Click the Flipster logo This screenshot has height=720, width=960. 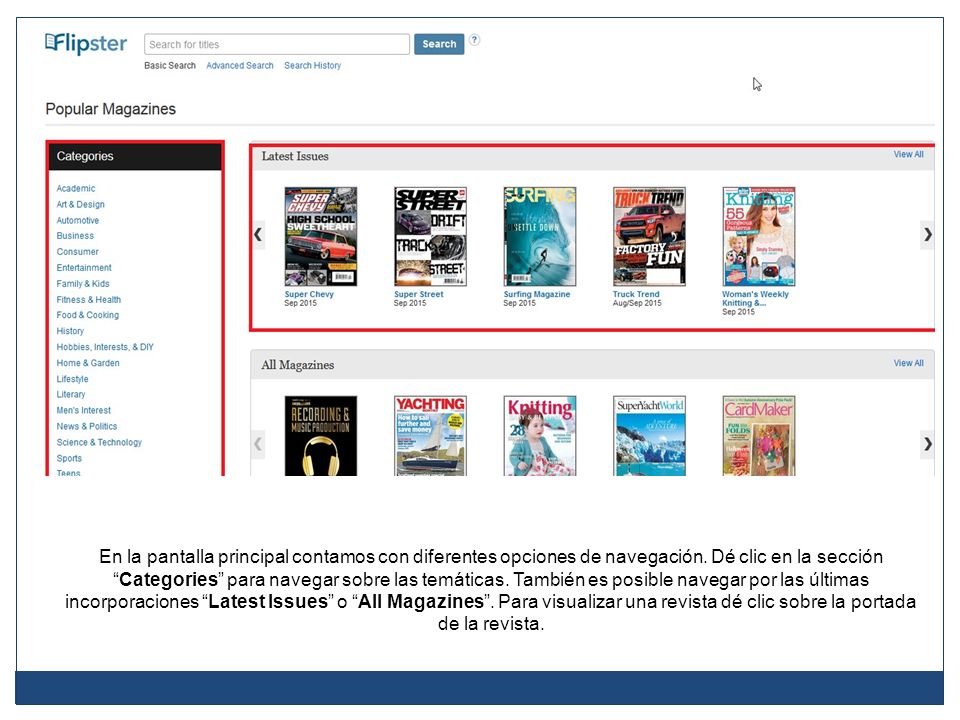[x=86, y=43]
